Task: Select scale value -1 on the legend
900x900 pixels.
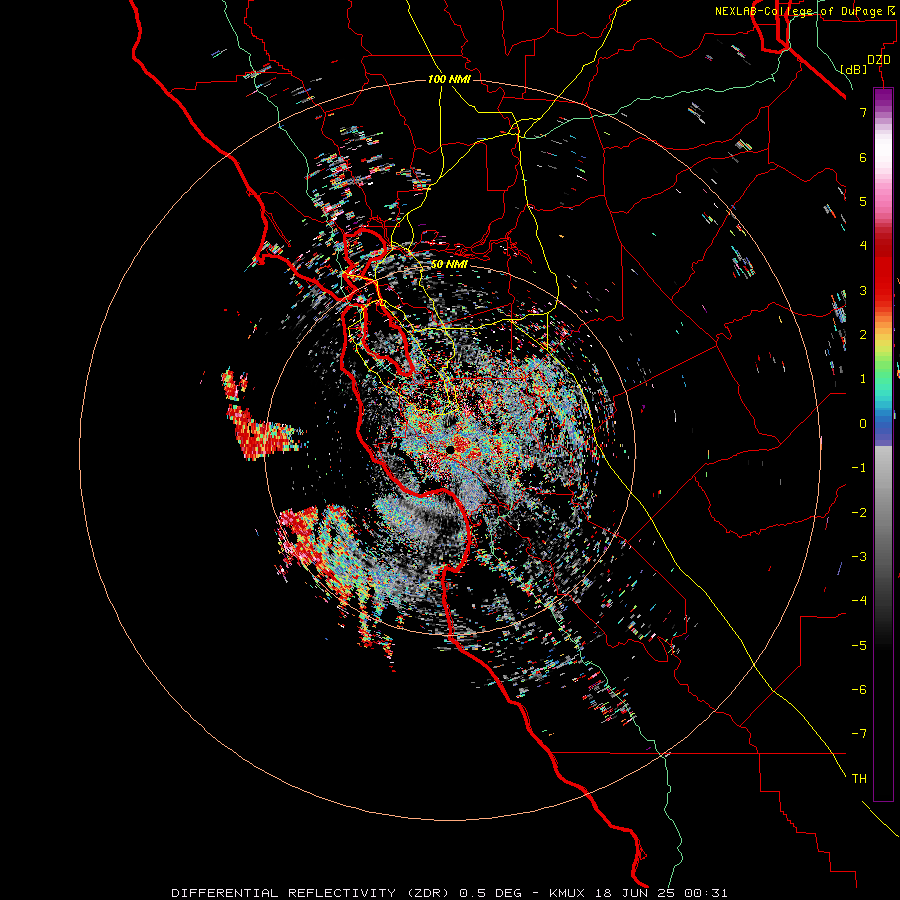Action: coord(859,468)
